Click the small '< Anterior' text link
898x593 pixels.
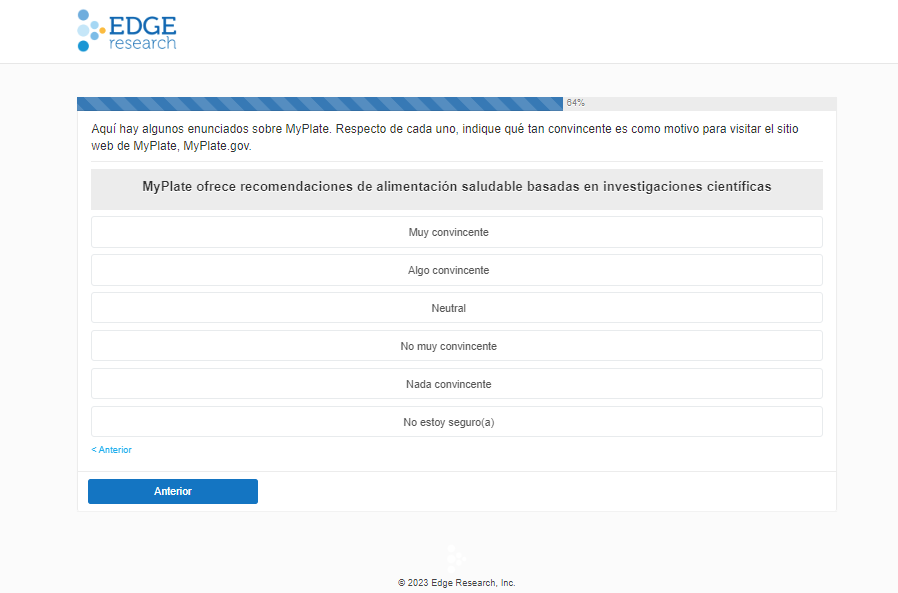pyautogui.click(x=112, y=450)
